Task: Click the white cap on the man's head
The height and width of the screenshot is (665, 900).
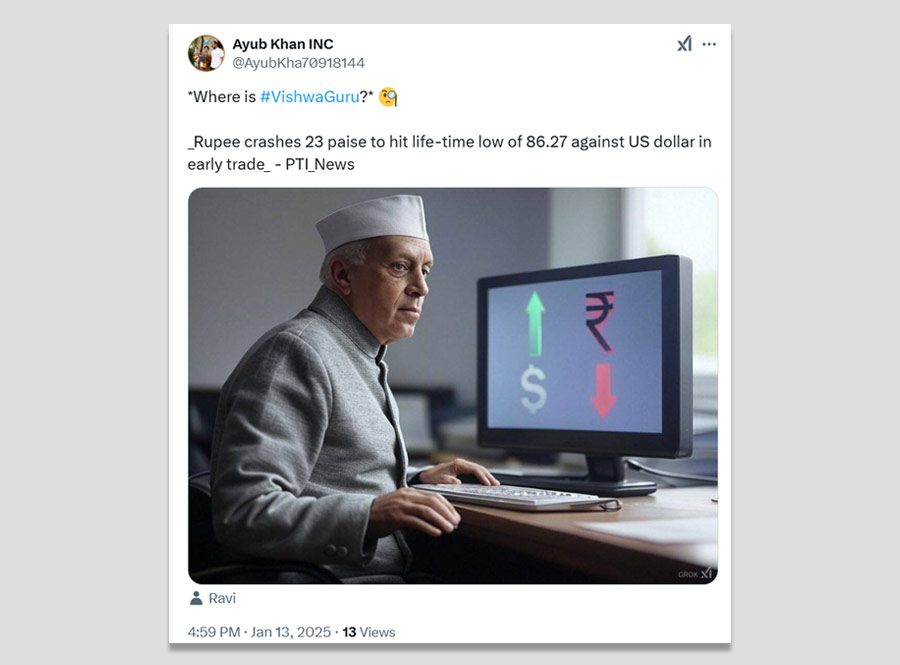Action: click(x=373, y=222)
